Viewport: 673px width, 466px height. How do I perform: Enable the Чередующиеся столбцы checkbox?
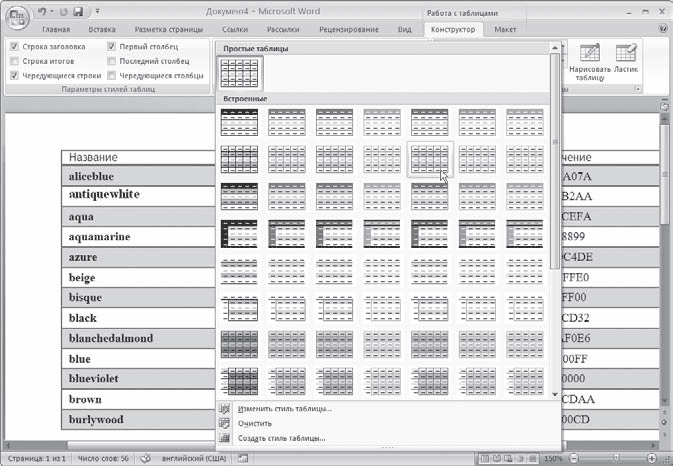111,76
